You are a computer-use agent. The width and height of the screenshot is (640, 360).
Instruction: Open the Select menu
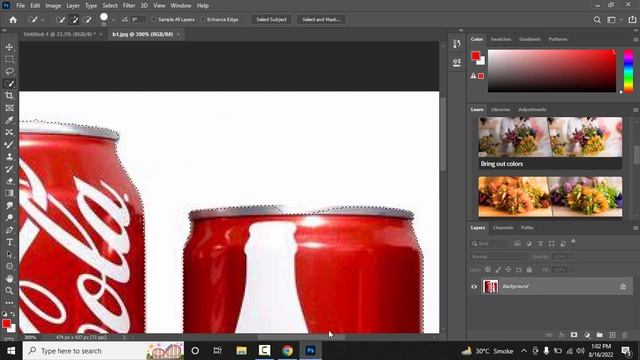[x=110, y=6]
